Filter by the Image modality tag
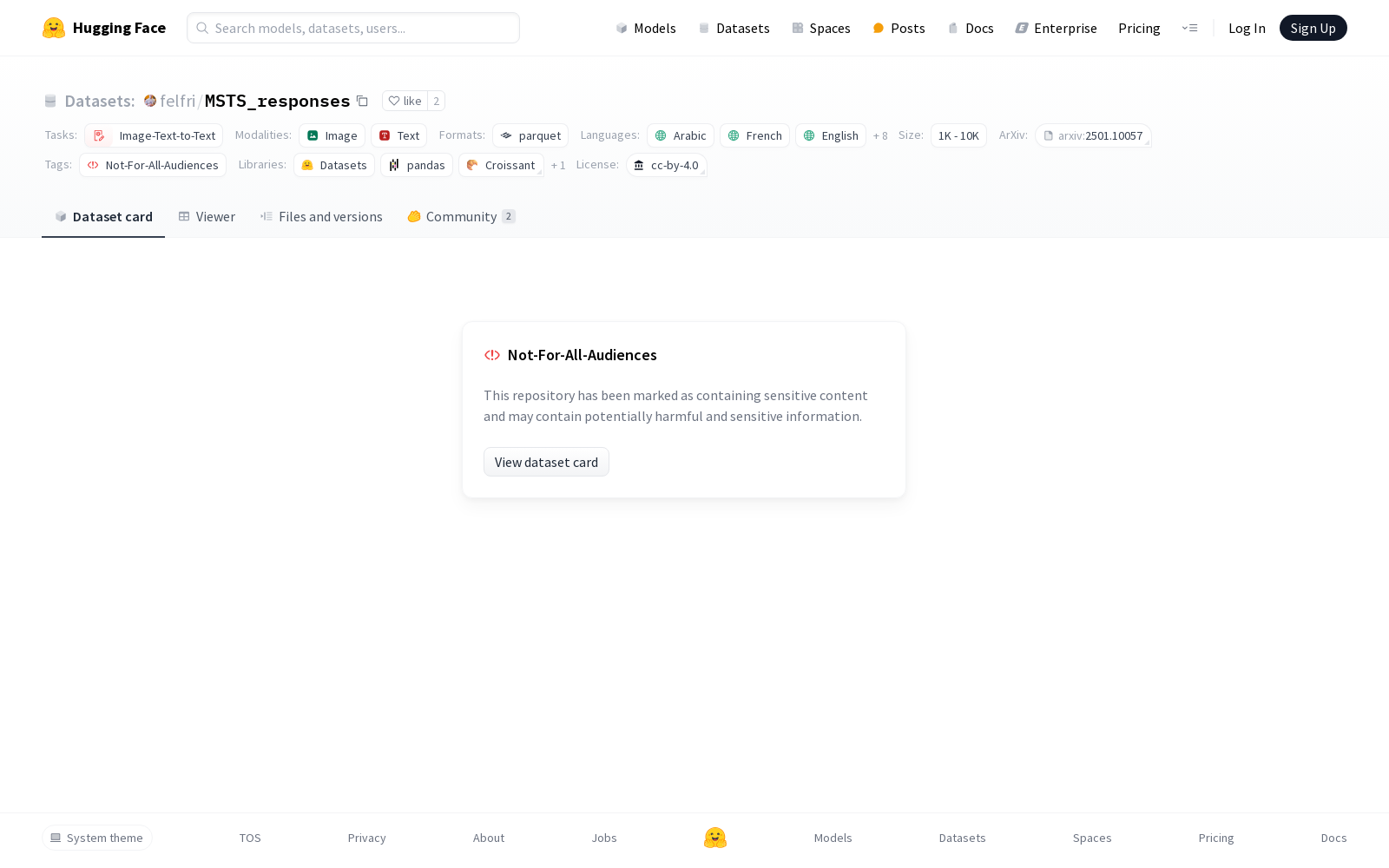 pyautogui.click(x=332, y=135)
